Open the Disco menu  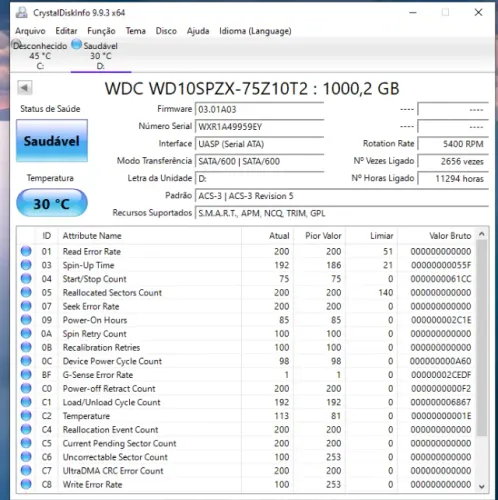[166, 31]
